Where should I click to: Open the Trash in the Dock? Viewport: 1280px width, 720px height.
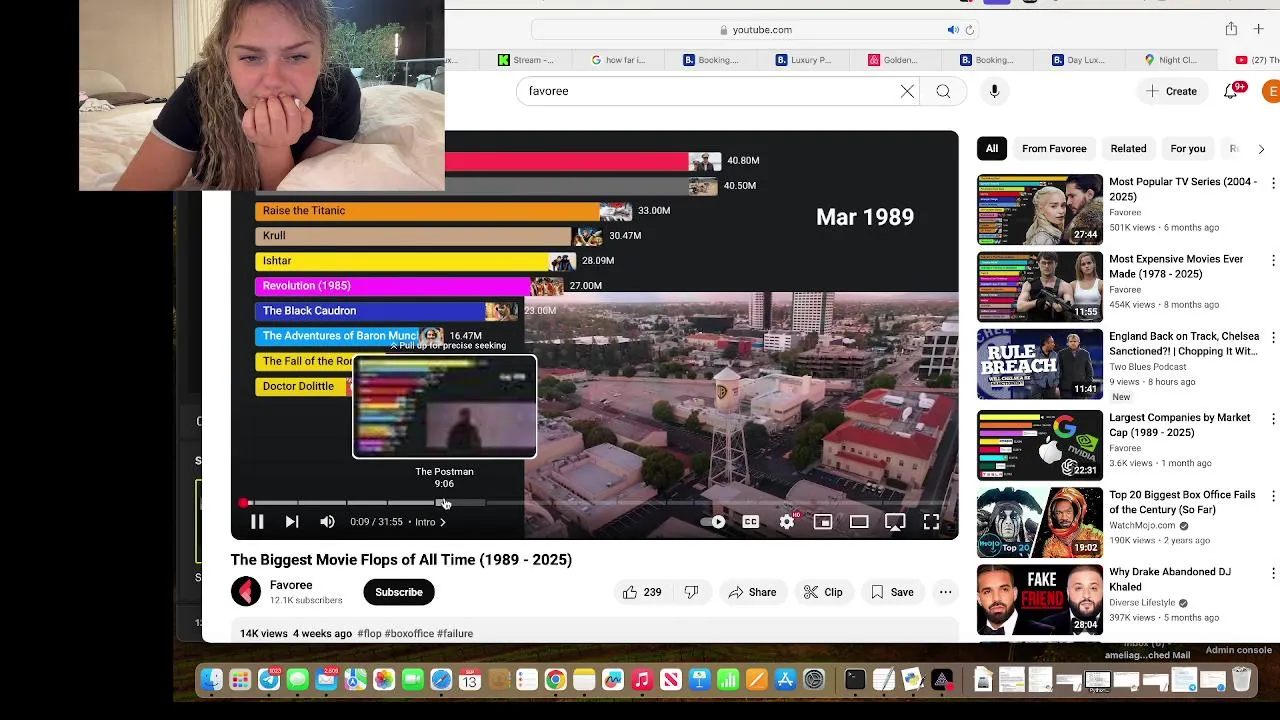pyautogui.click(x=1241, y=680)
